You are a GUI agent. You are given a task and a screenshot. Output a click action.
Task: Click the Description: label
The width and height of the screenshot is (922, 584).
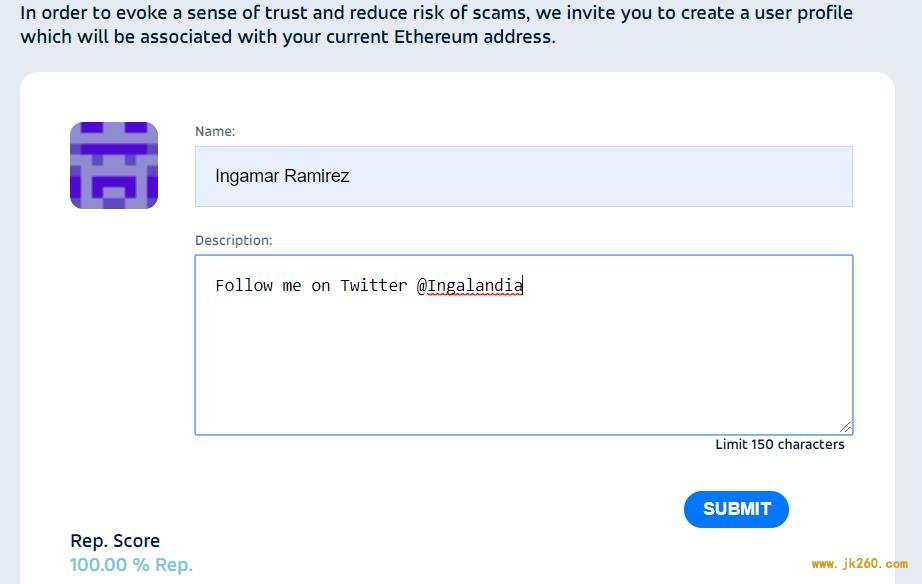pyautogui.click(x=233, y=240)
